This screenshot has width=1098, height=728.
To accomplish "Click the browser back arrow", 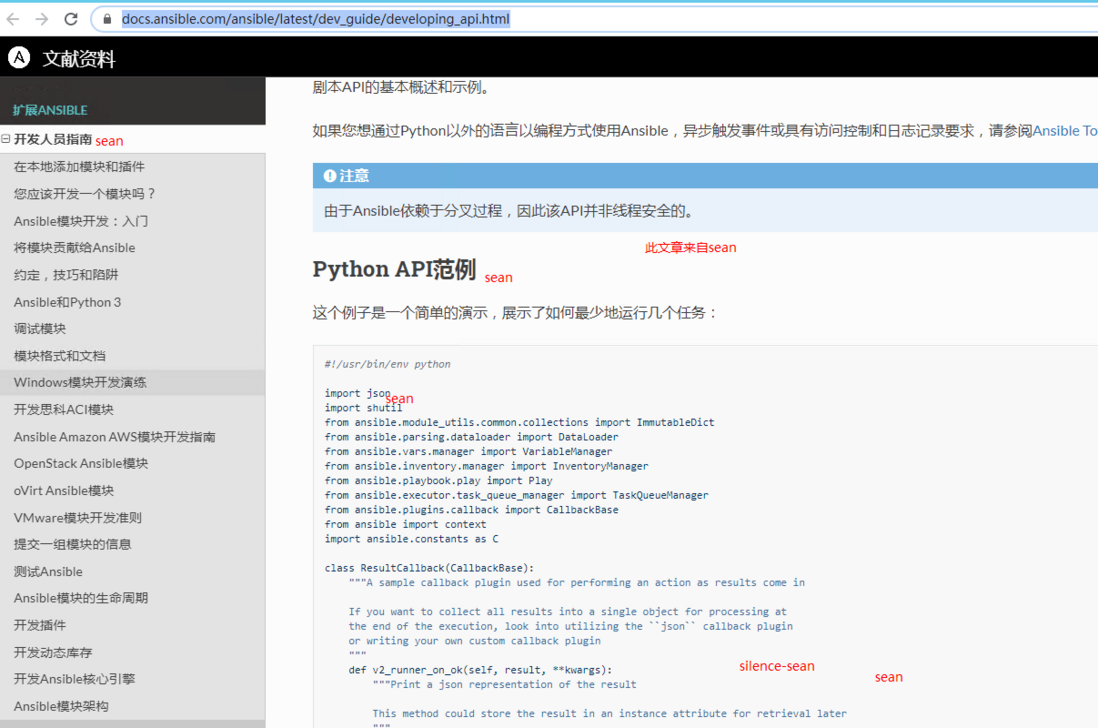I will pyautogui.click(x=13, y=19).
